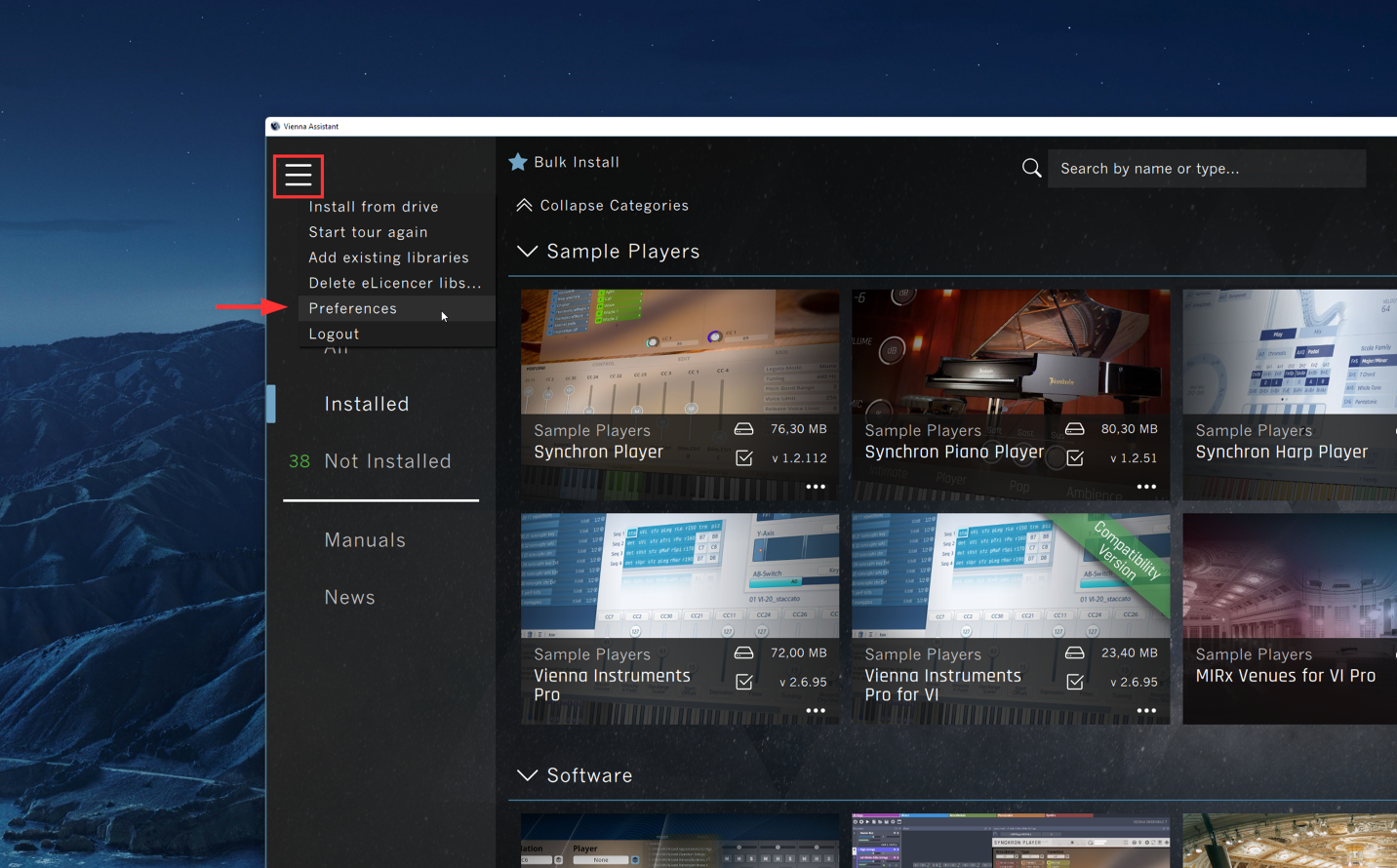Image resolution: width=1397 pixels, height=868 pixels.
Task: Click the Synchron Player title text
Action: (x=598, y=452)
